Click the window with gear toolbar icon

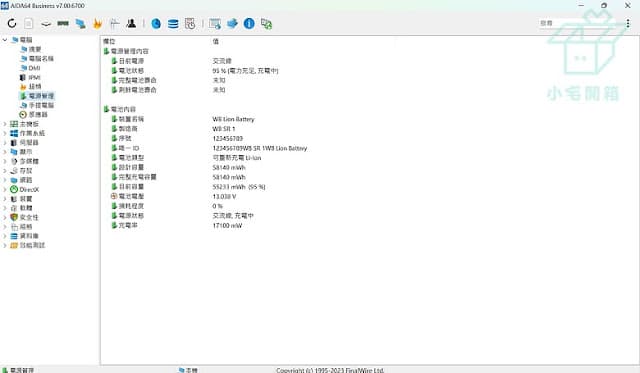(x=215, y=24)
